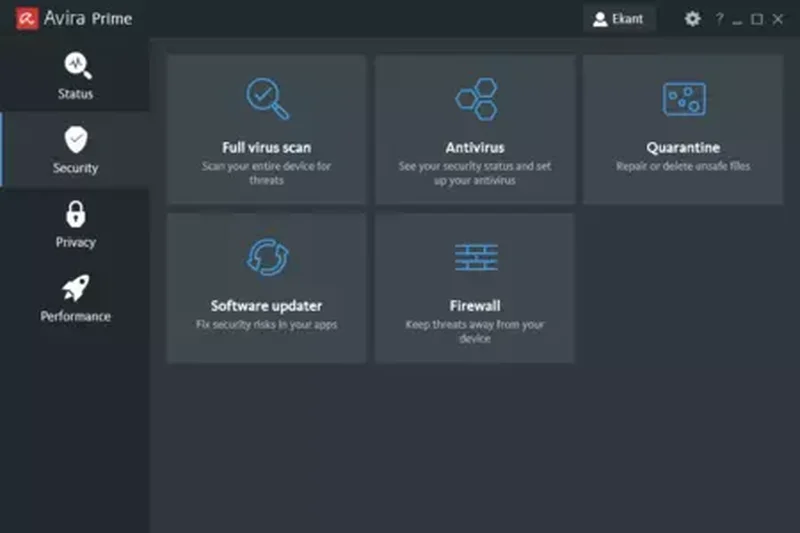Click the Software updater arrows icon

tap(267, 257)
